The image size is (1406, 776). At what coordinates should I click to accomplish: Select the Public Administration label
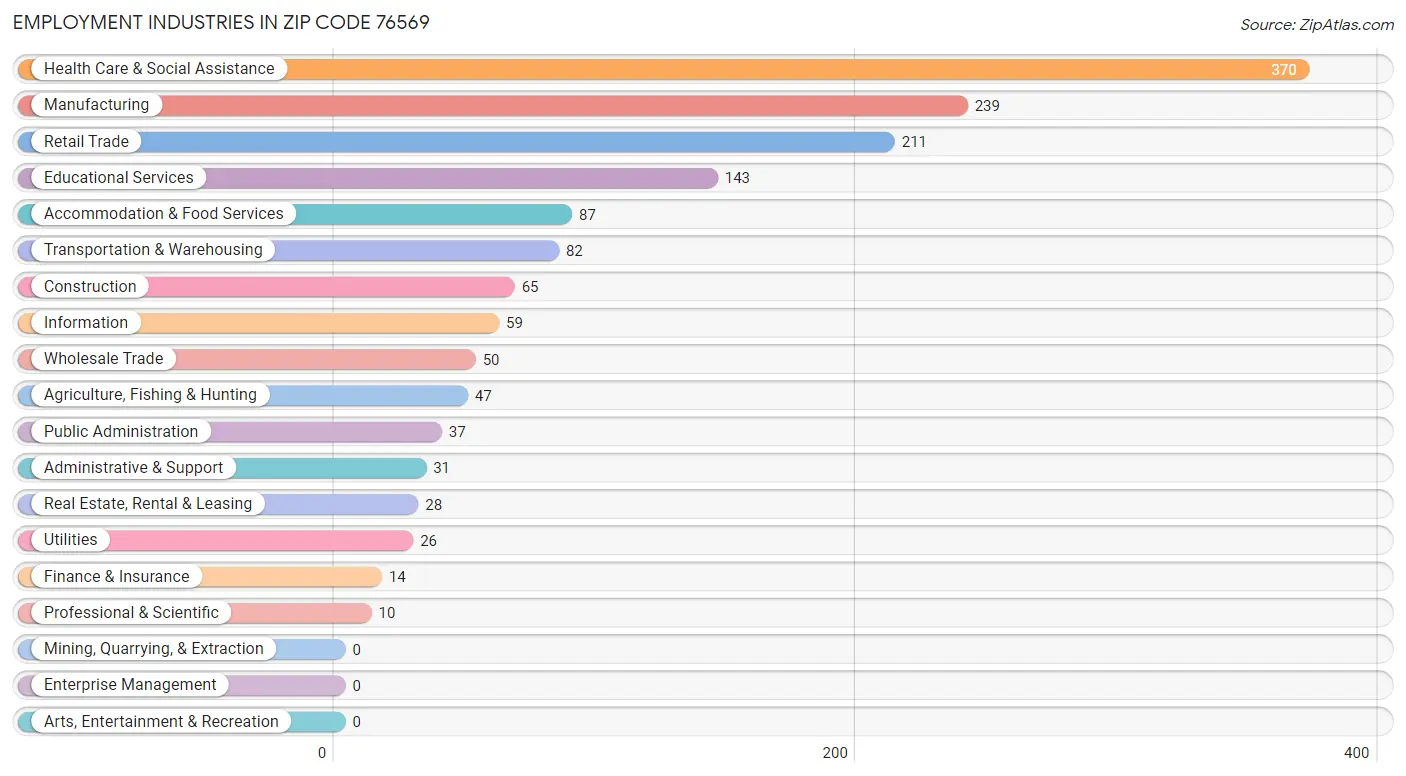pyautogui.click(x=121, y=432)
